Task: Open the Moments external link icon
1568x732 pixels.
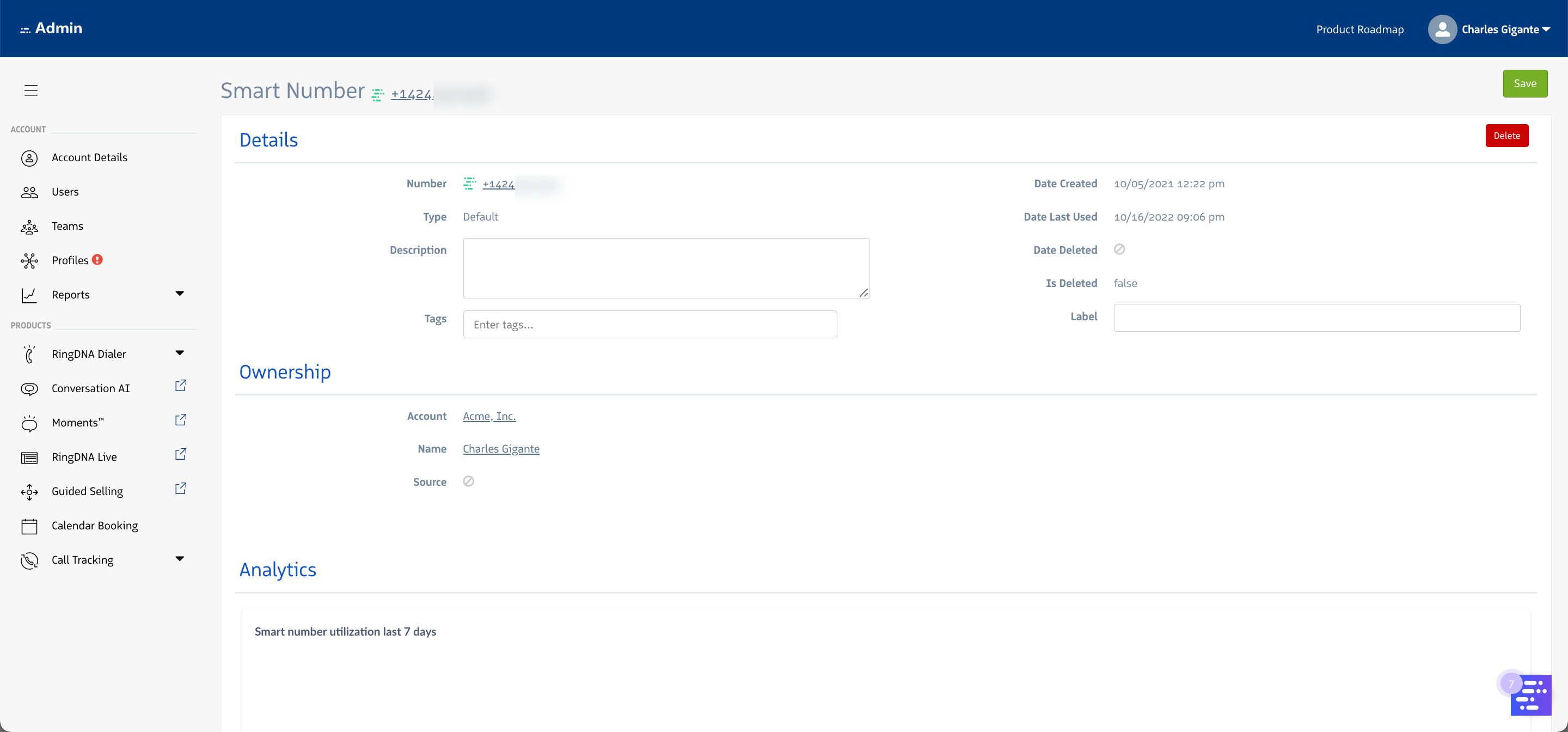Action: [x=181, y=420]
